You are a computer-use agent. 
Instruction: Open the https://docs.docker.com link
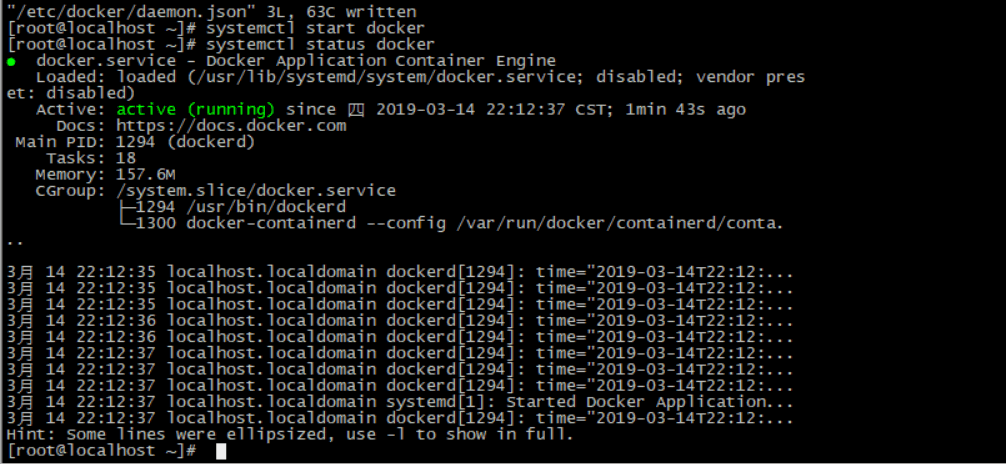(231, 126)
